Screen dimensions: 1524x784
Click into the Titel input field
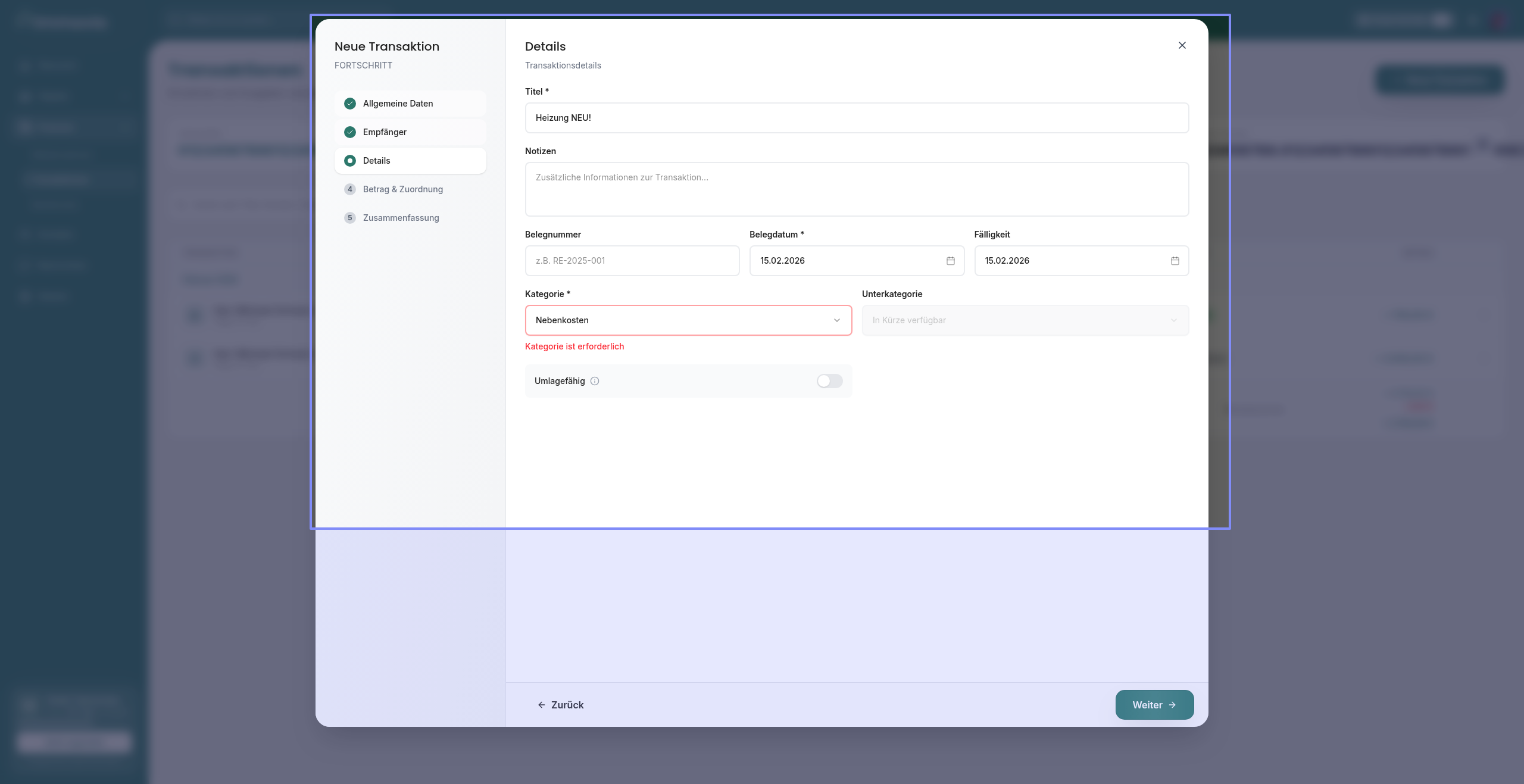tap(856, 118)
